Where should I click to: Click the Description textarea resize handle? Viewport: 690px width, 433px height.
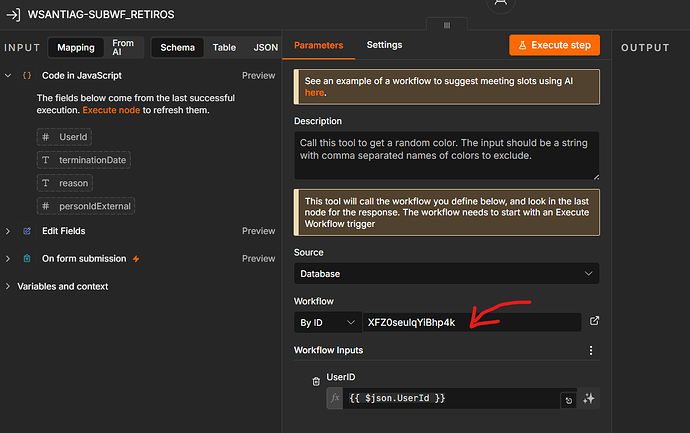point(596,176)
